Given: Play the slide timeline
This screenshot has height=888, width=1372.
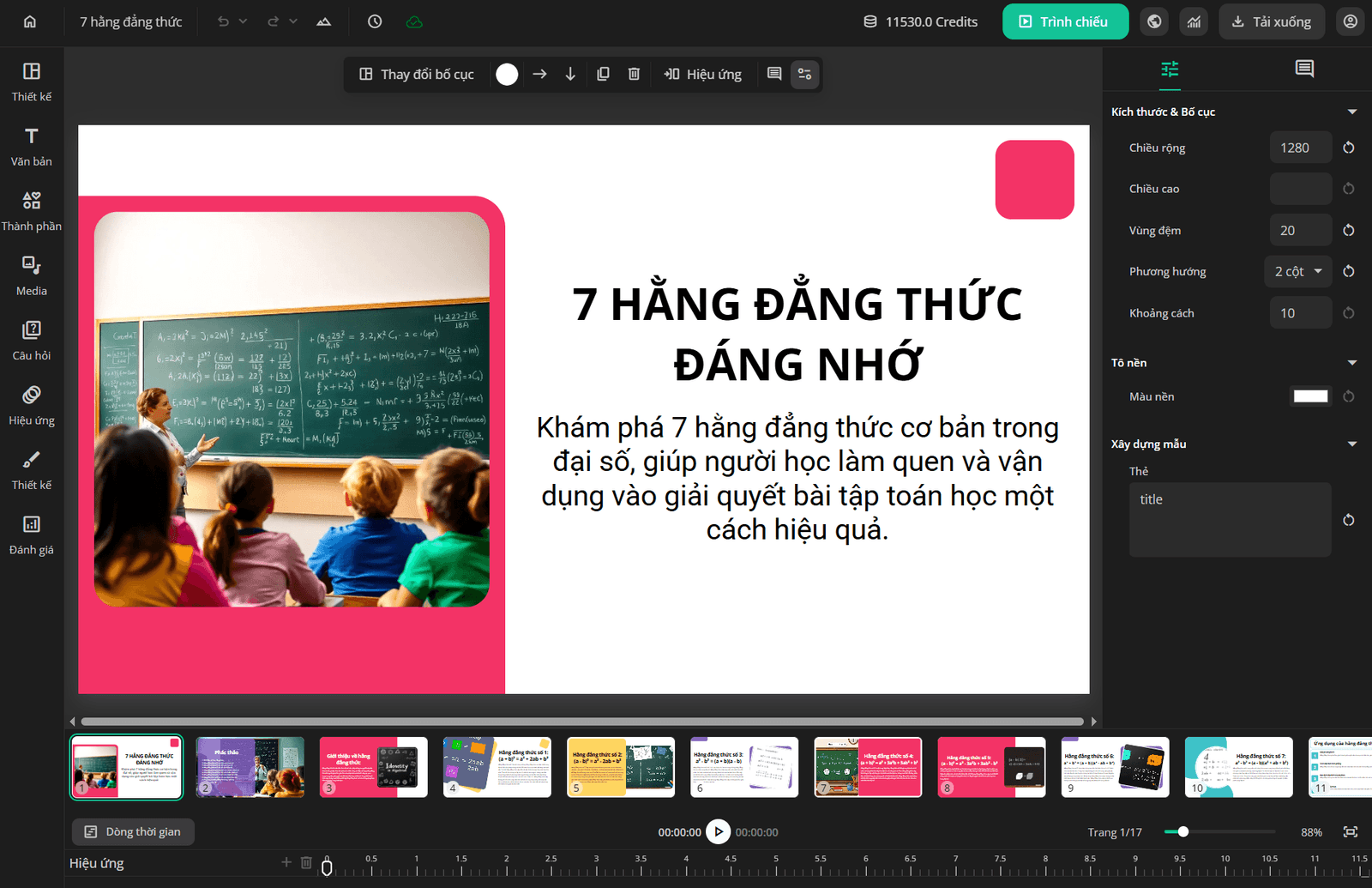Looking at the screenshot, I should pyautogui.click(x=719, y=831).
